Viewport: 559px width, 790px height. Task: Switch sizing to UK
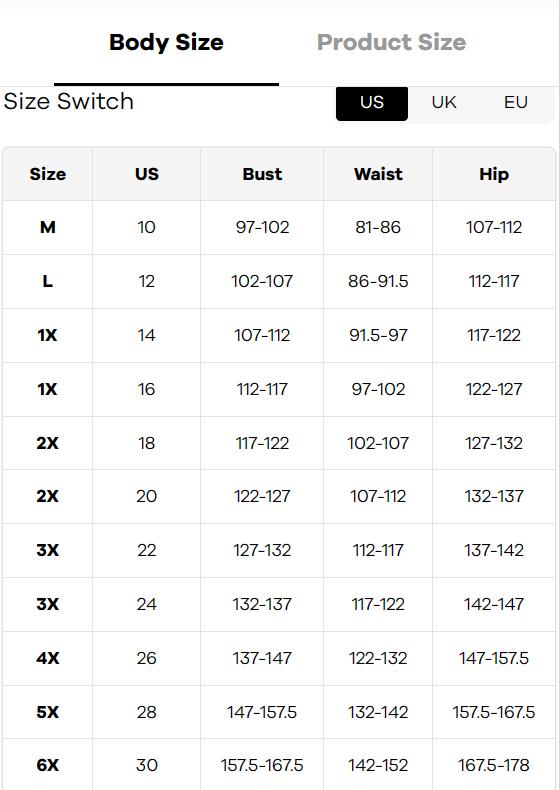[444, 103]
